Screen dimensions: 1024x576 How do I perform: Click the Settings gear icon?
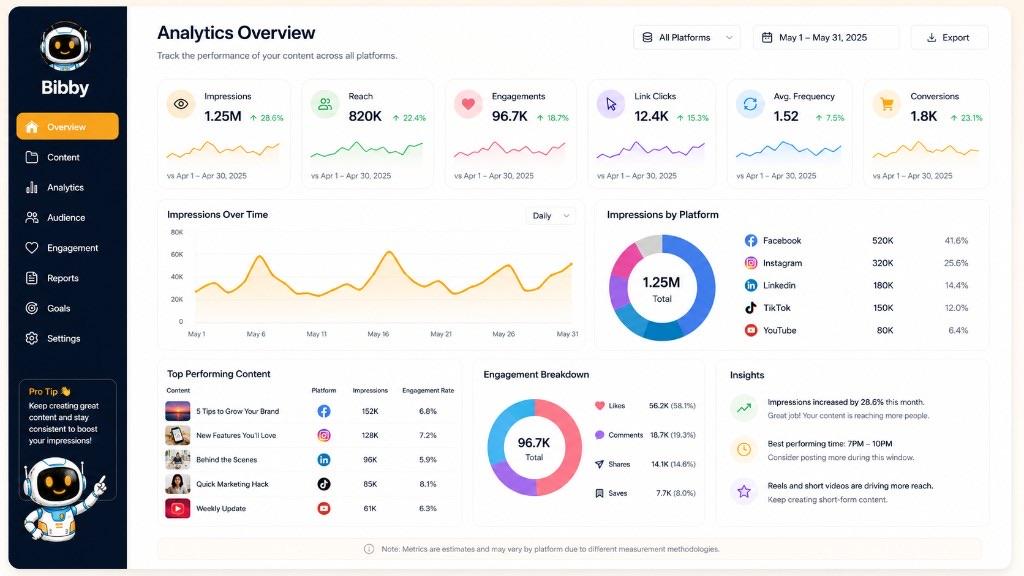pos(31,338)
